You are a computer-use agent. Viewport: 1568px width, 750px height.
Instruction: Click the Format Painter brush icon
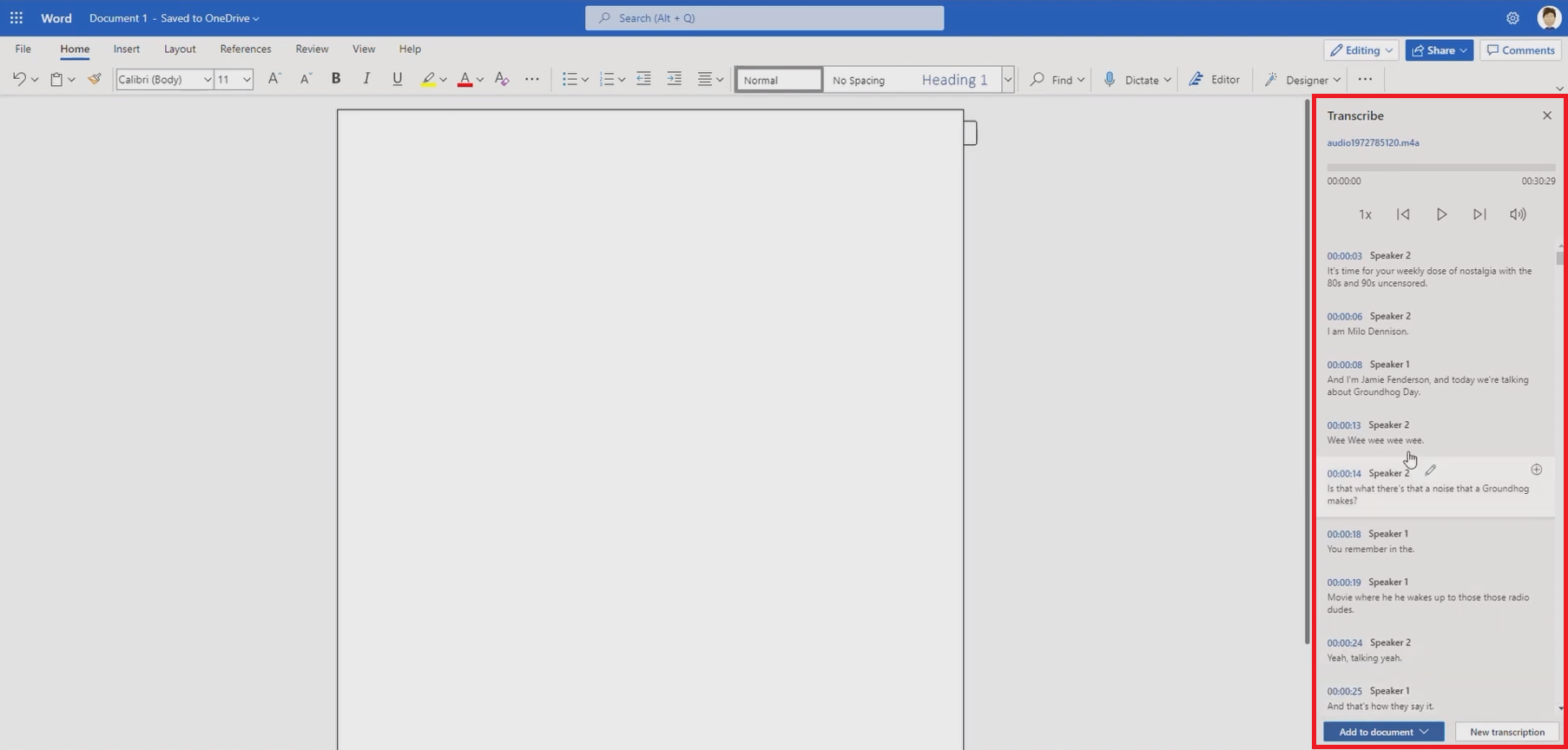(95, 79)
